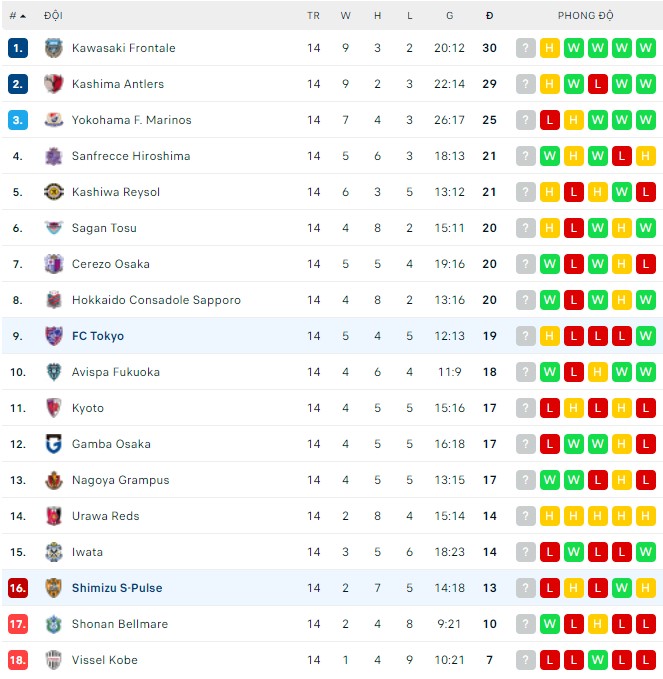The image size is (663, 679).
Task: Click the Kashiwa Reysol team crest
Action: 54,192
